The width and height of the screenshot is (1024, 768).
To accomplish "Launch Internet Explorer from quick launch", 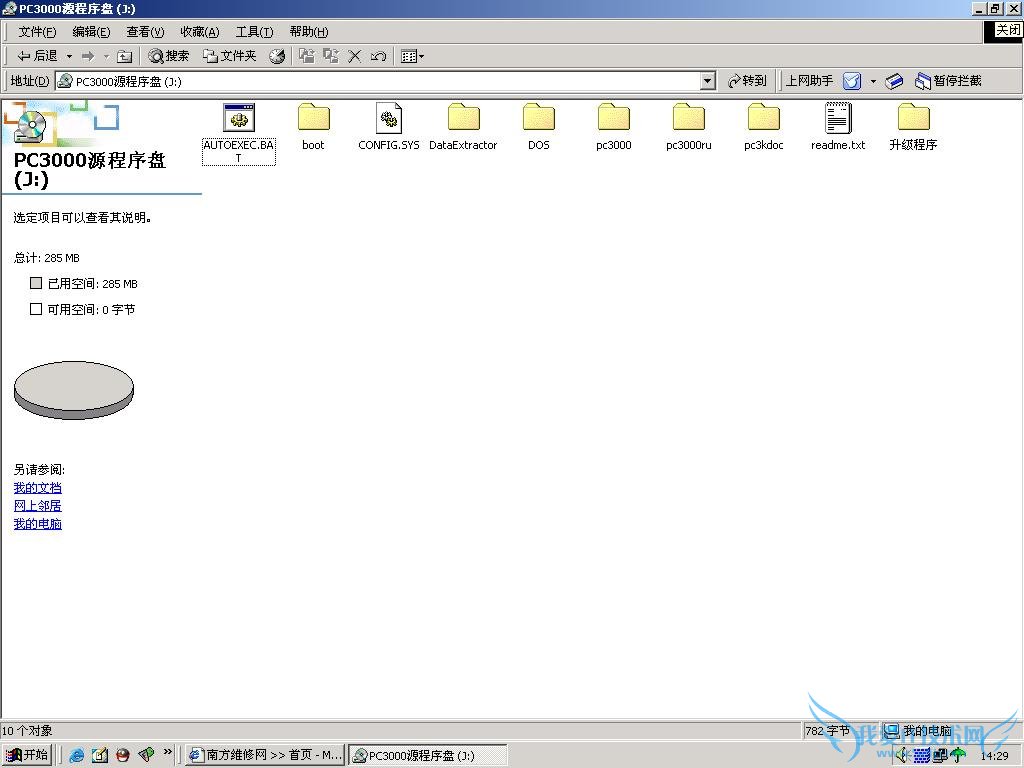I will 77,755.
